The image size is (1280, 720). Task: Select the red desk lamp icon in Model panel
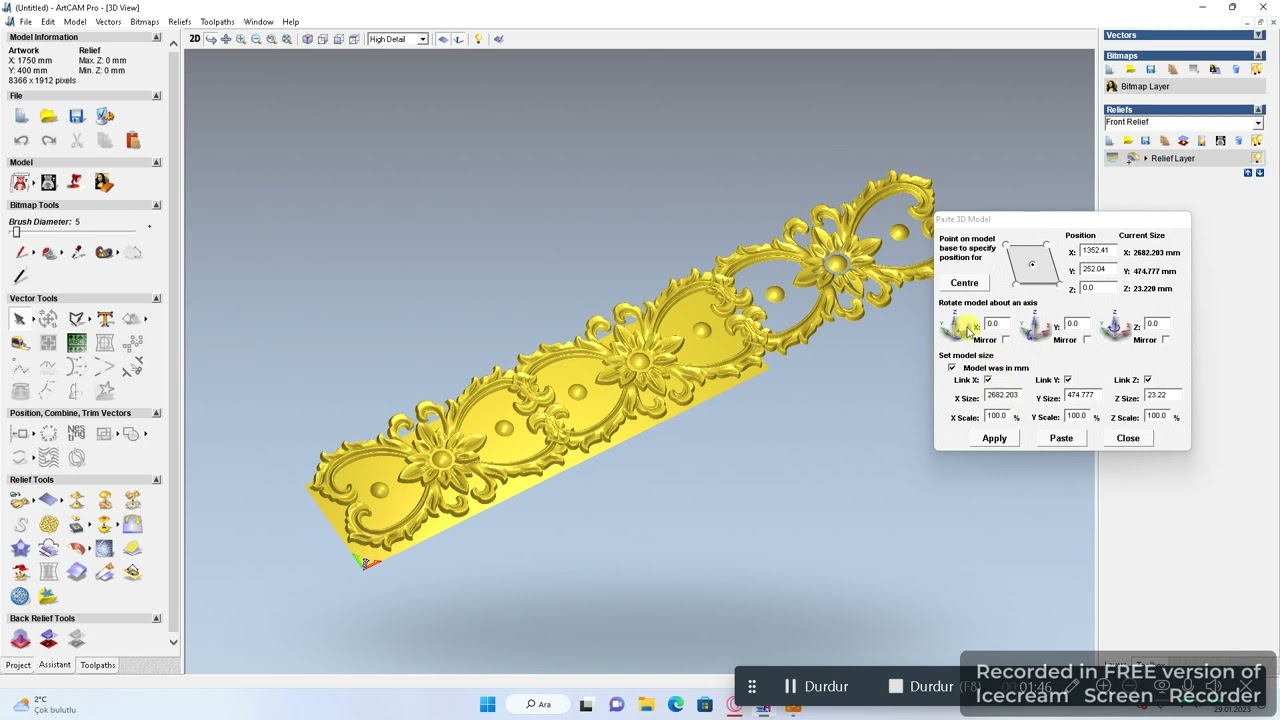coord(75,182)
